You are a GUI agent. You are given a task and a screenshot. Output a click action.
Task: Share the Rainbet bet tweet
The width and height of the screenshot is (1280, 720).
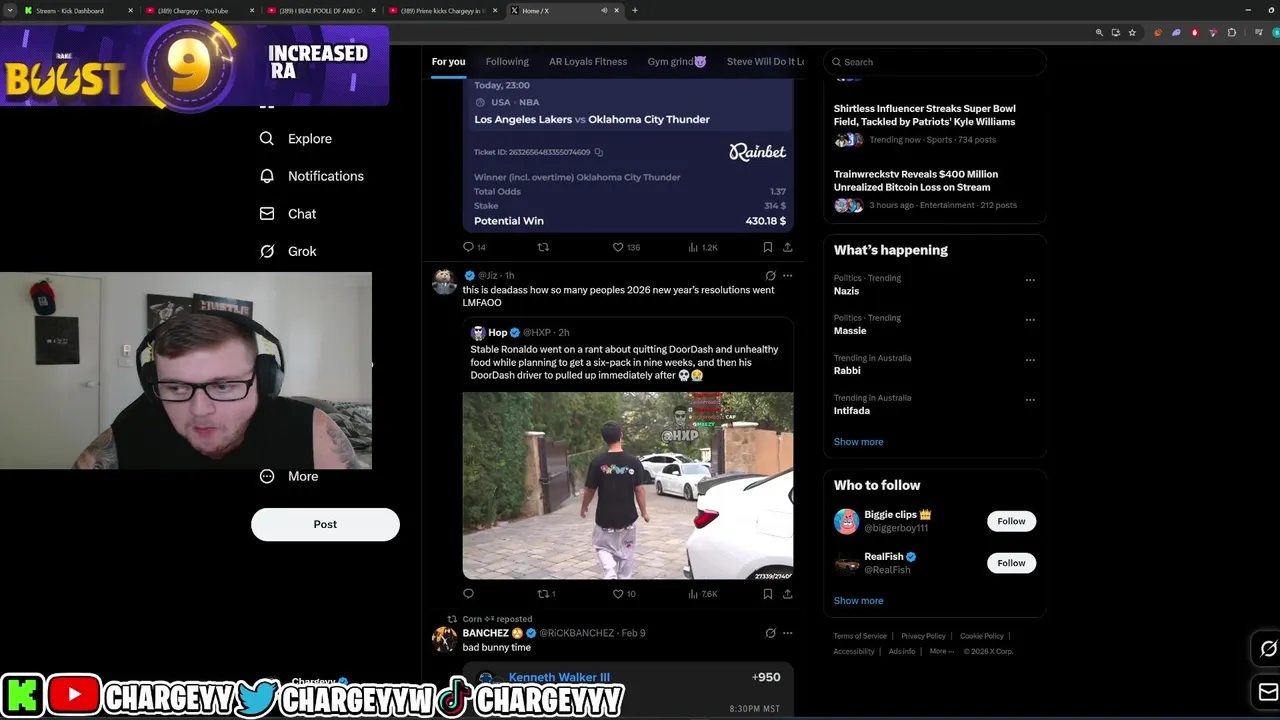(788, 247)
